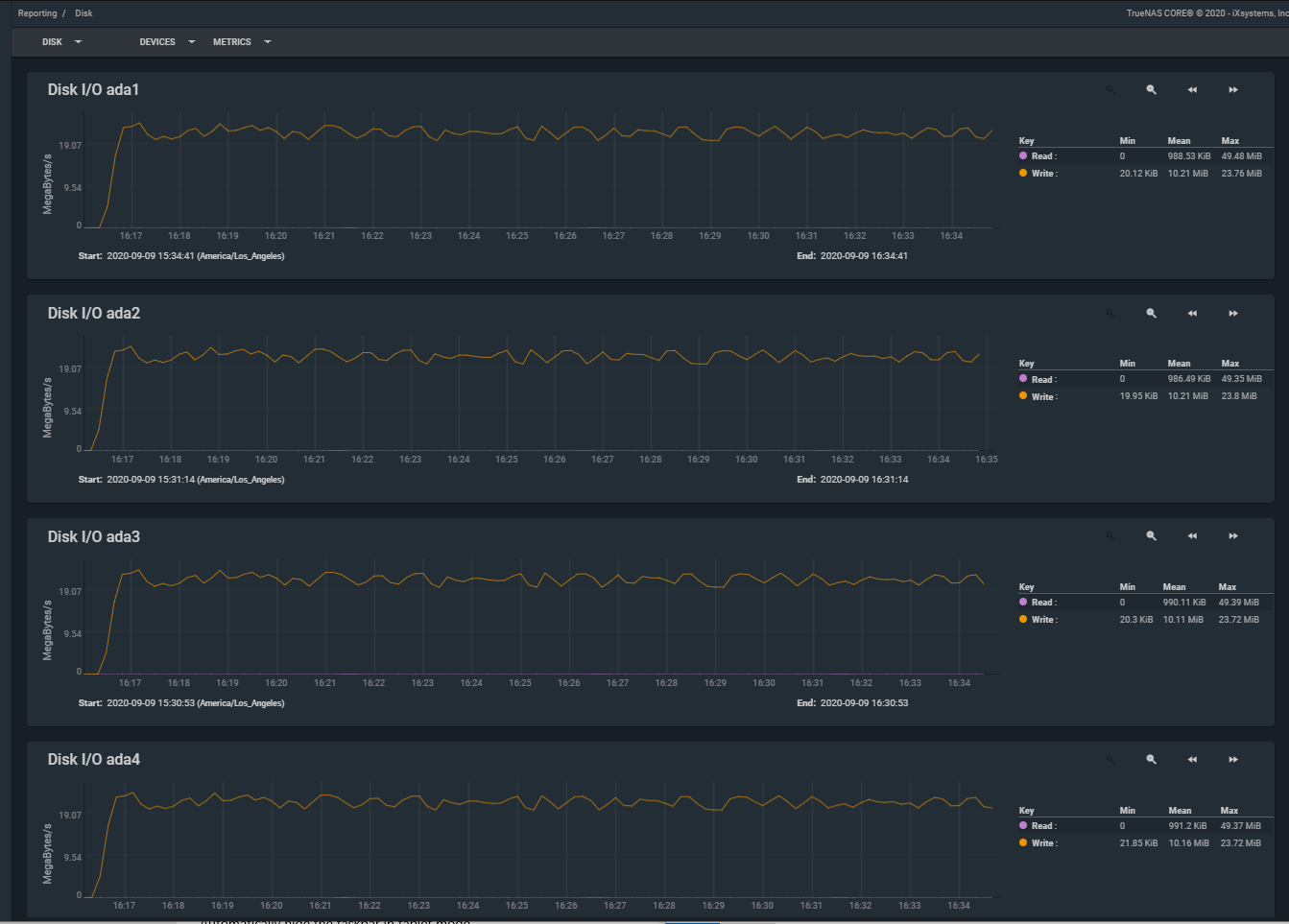Image resolution: width=1289 pixels, height=924 pixels.
Task: Click the purple Read swatch for ada3
Action: pos(1023,602)
